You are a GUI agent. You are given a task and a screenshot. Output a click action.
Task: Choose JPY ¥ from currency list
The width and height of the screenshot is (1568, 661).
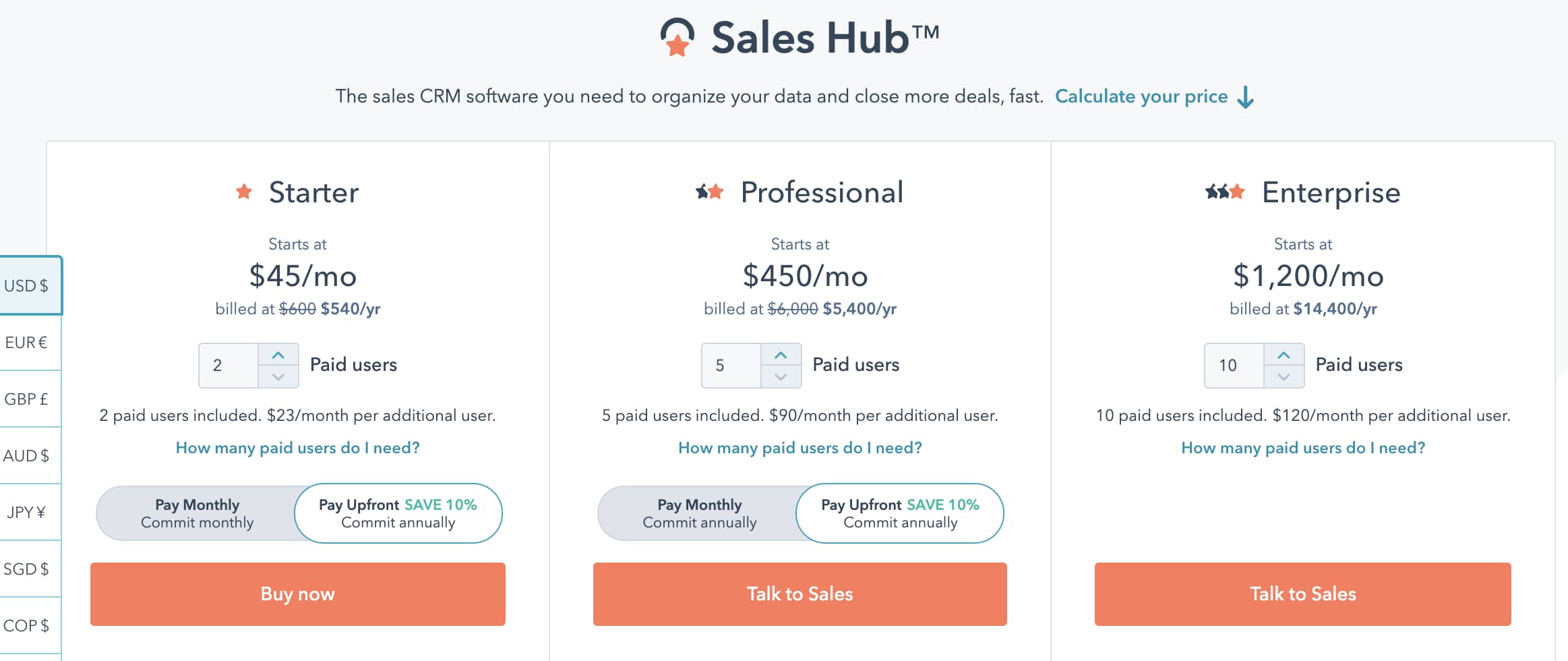pos(27,513)
